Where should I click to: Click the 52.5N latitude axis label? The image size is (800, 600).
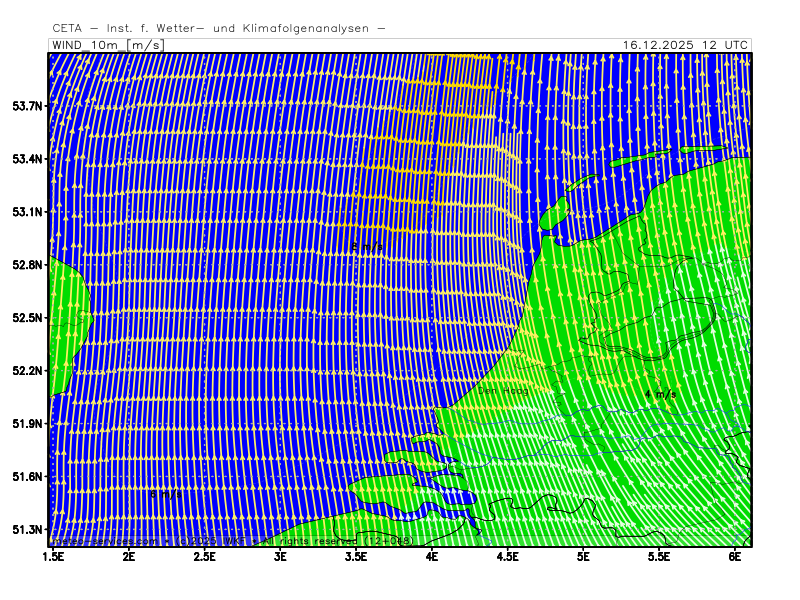pyautogui.click(x=27, y=318)
